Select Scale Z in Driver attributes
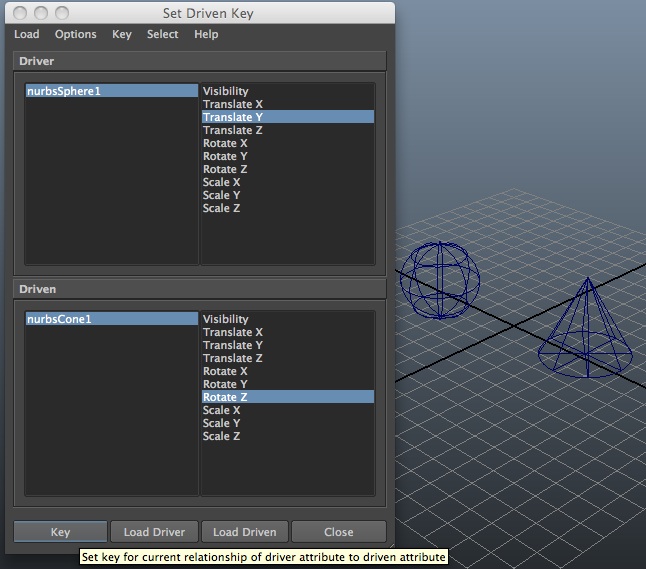646x569 pixels. [288, 208]
